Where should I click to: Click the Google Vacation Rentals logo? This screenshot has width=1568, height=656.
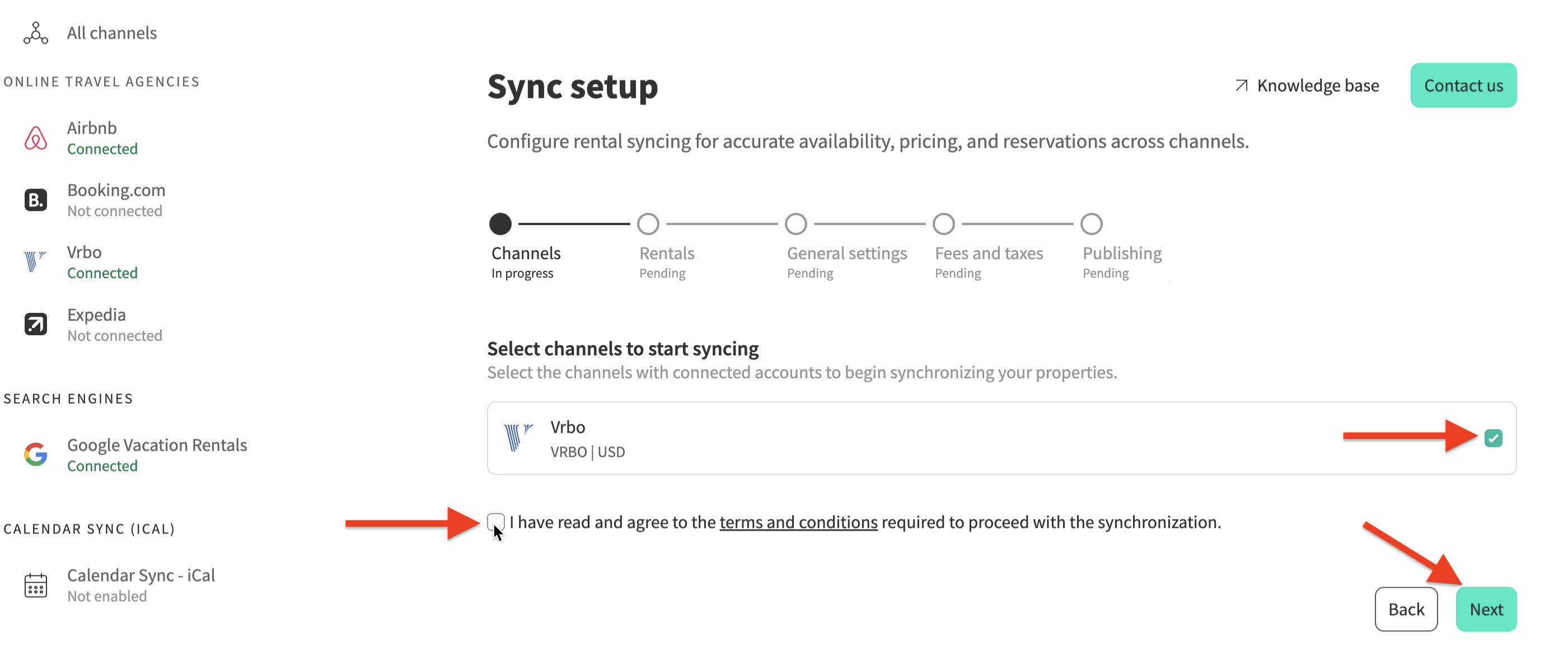click(x=35, y=454)
